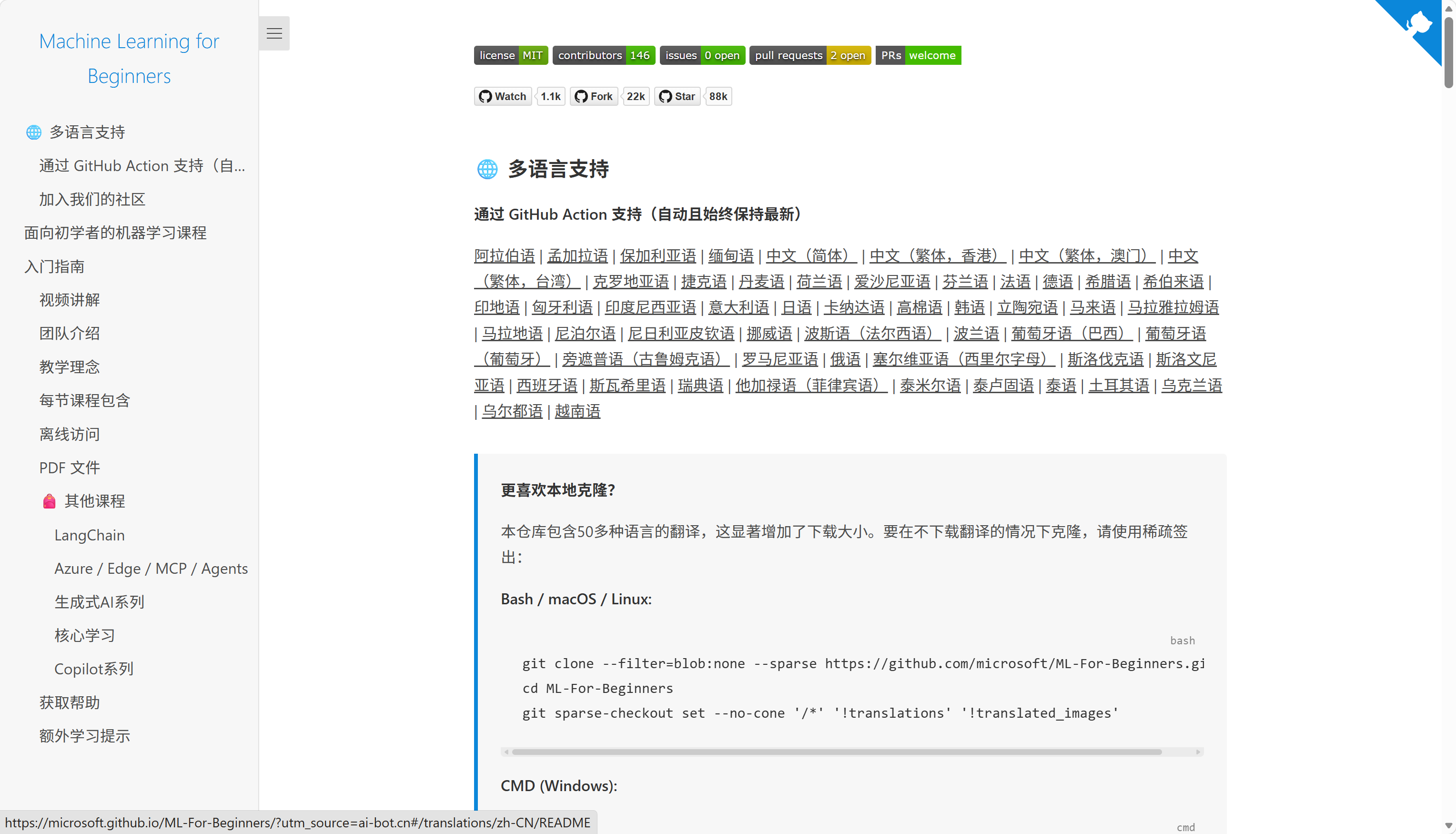Screen dimensions: 1456x834
Task: Click the contributors 146 badge
Action: [604, 56]
